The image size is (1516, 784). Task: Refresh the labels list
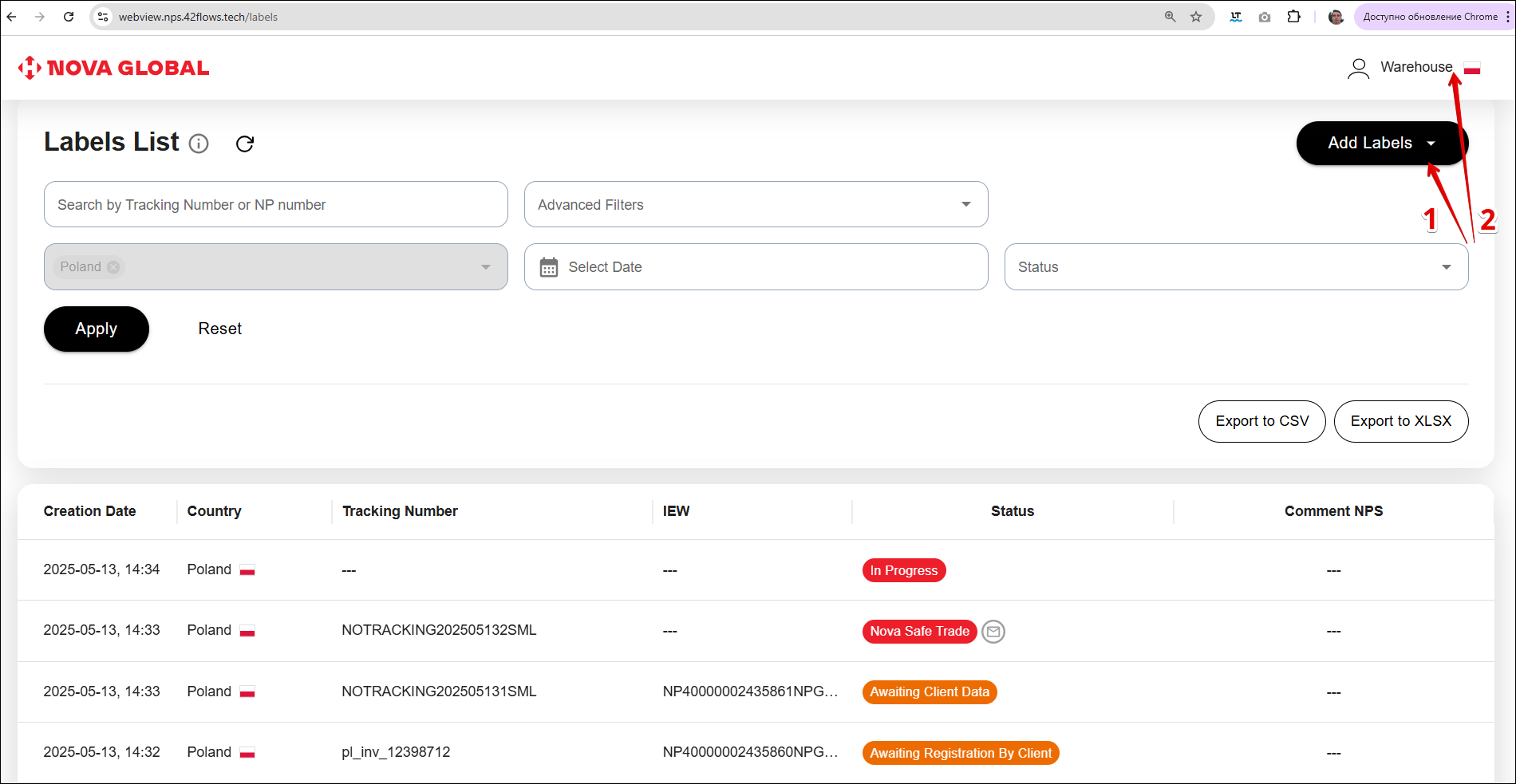[245, 144]
